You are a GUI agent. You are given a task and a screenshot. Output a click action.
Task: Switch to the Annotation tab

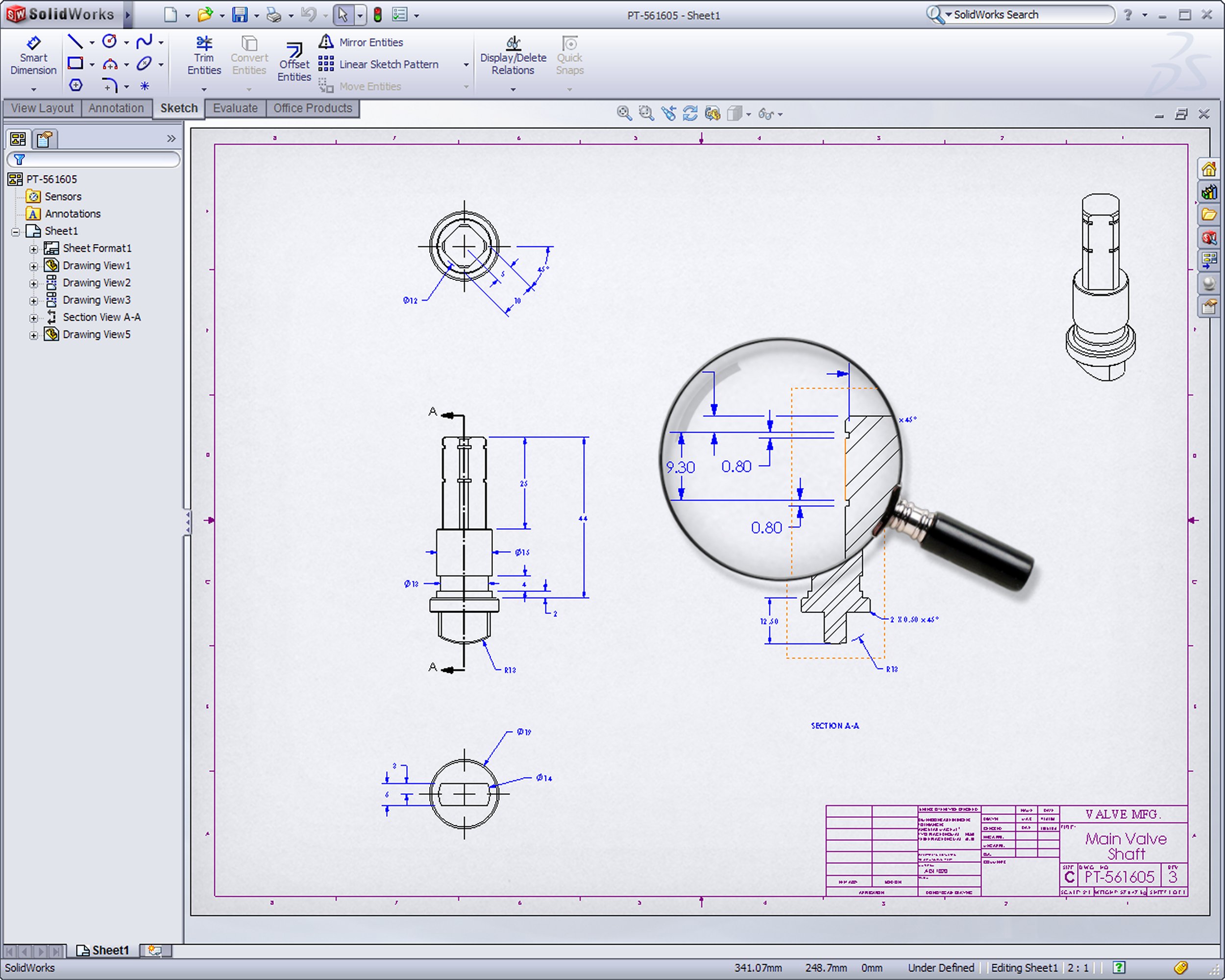pos(116,108)
